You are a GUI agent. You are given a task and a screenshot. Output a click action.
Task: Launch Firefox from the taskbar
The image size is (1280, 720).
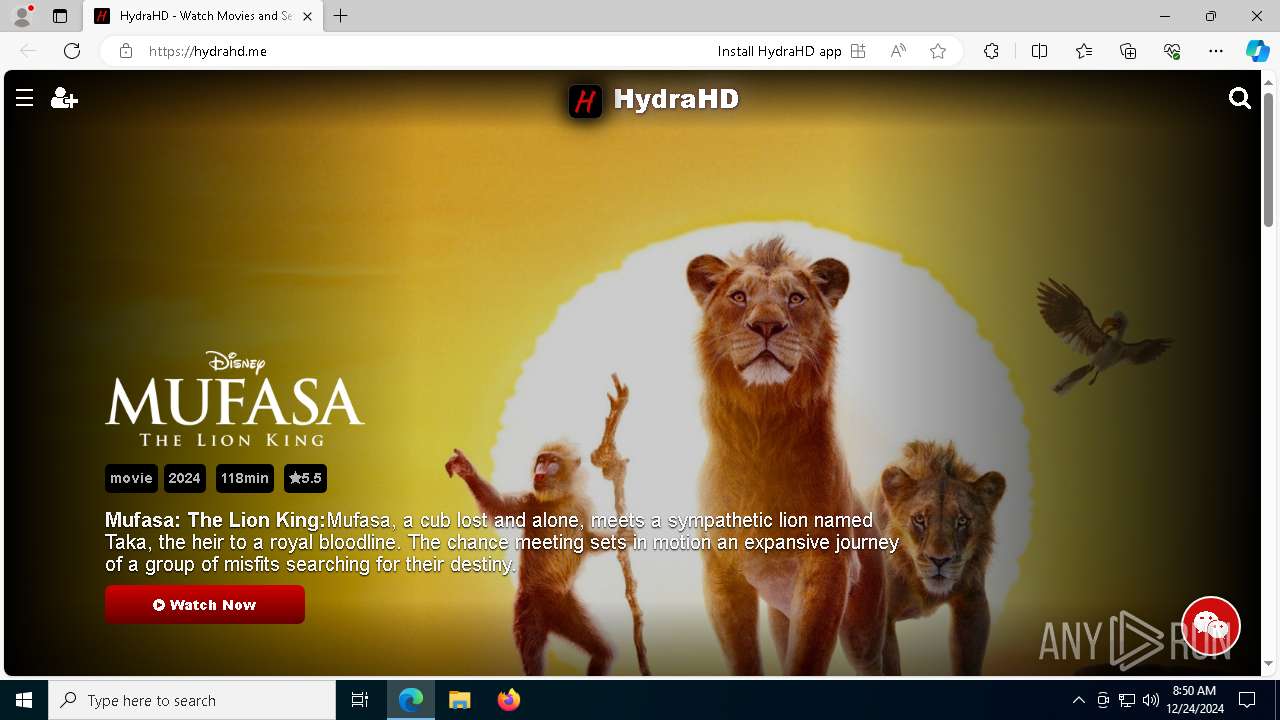509,700
